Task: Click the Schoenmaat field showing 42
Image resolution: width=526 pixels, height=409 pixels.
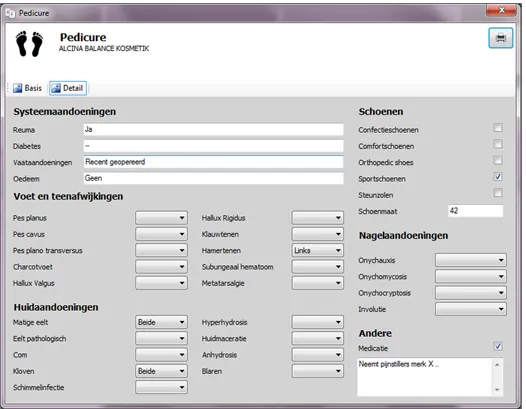Action: tap(475, 211)
